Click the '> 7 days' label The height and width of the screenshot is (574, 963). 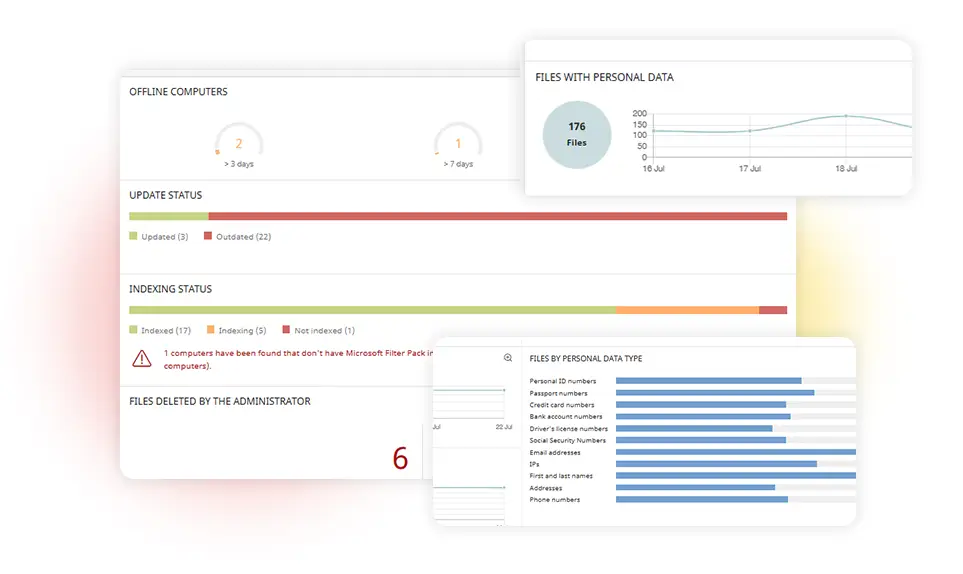click(x=458, y=164)
